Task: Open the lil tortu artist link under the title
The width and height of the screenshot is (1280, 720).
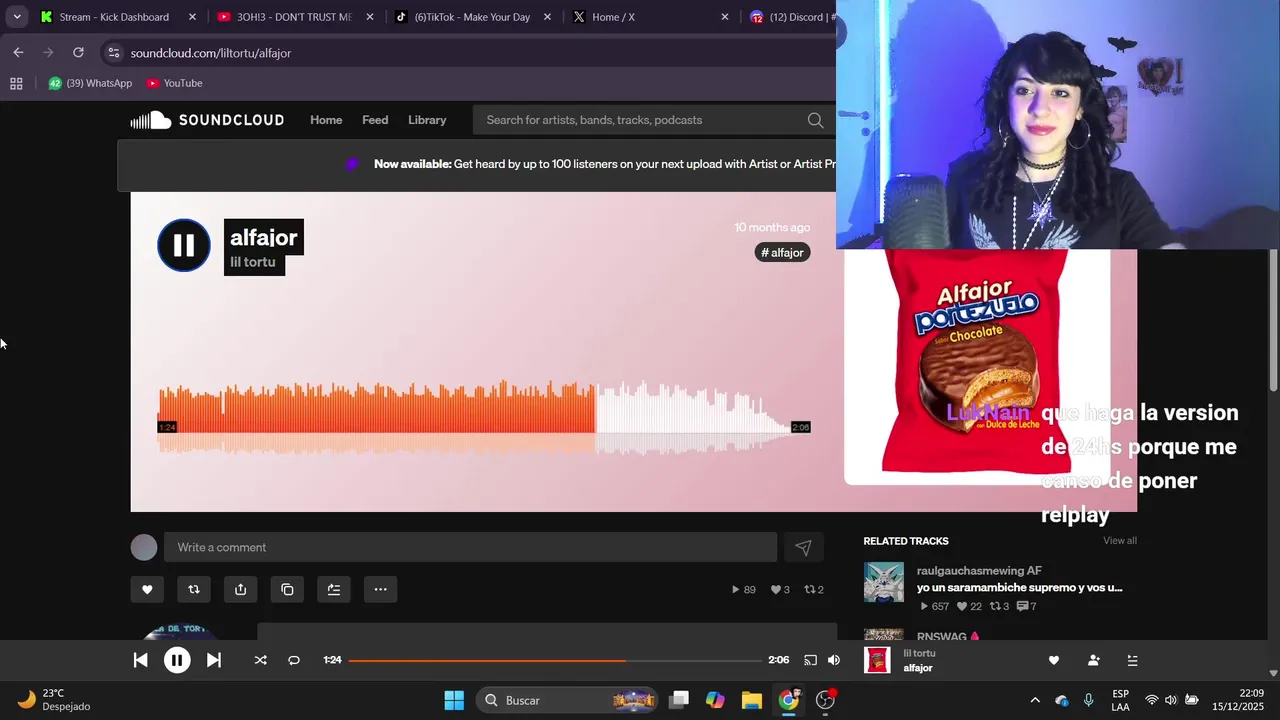Action: coord(253,262)
